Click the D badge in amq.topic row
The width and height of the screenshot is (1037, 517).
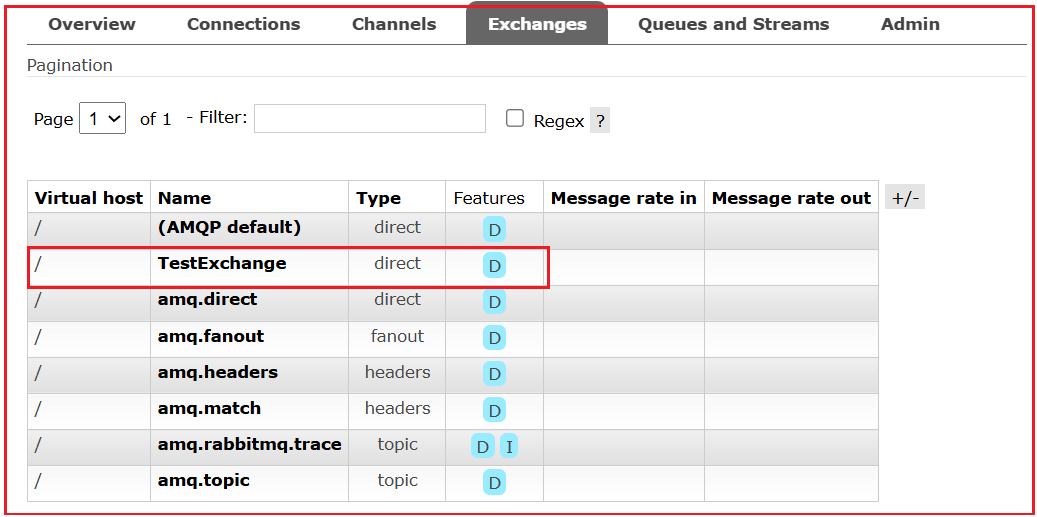(494, 483)
